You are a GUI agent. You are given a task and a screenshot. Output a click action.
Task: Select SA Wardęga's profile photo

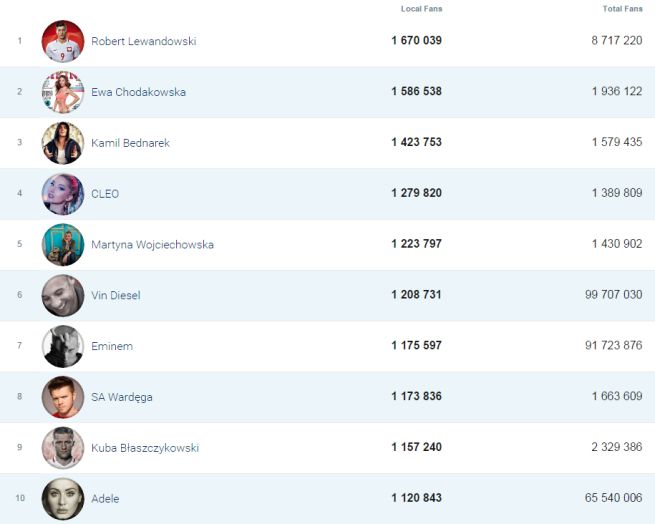pyautogui.click(x=63, y=397)
